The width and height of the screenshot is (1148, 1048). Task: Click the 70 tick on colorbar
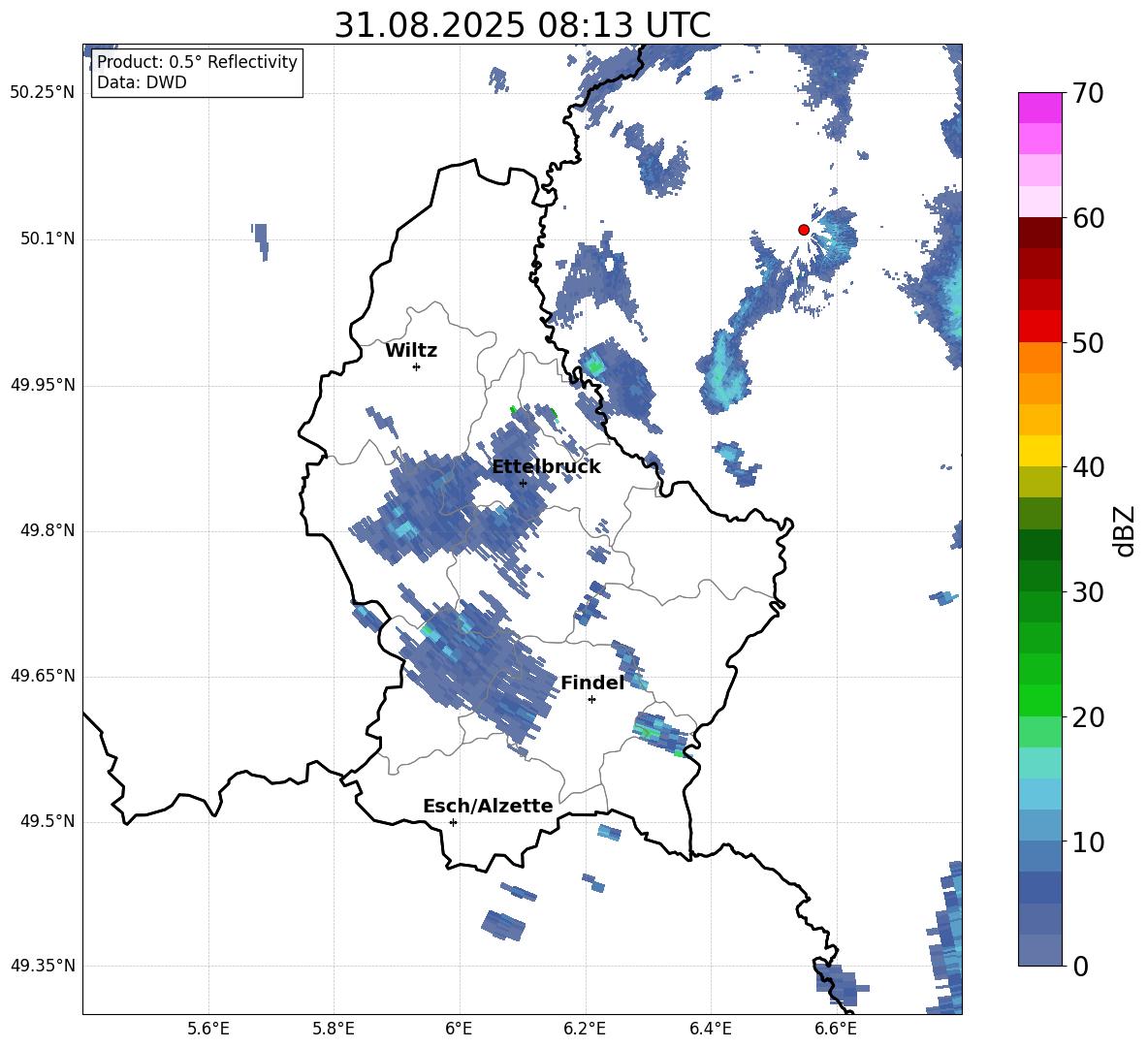coord(1089,93)
